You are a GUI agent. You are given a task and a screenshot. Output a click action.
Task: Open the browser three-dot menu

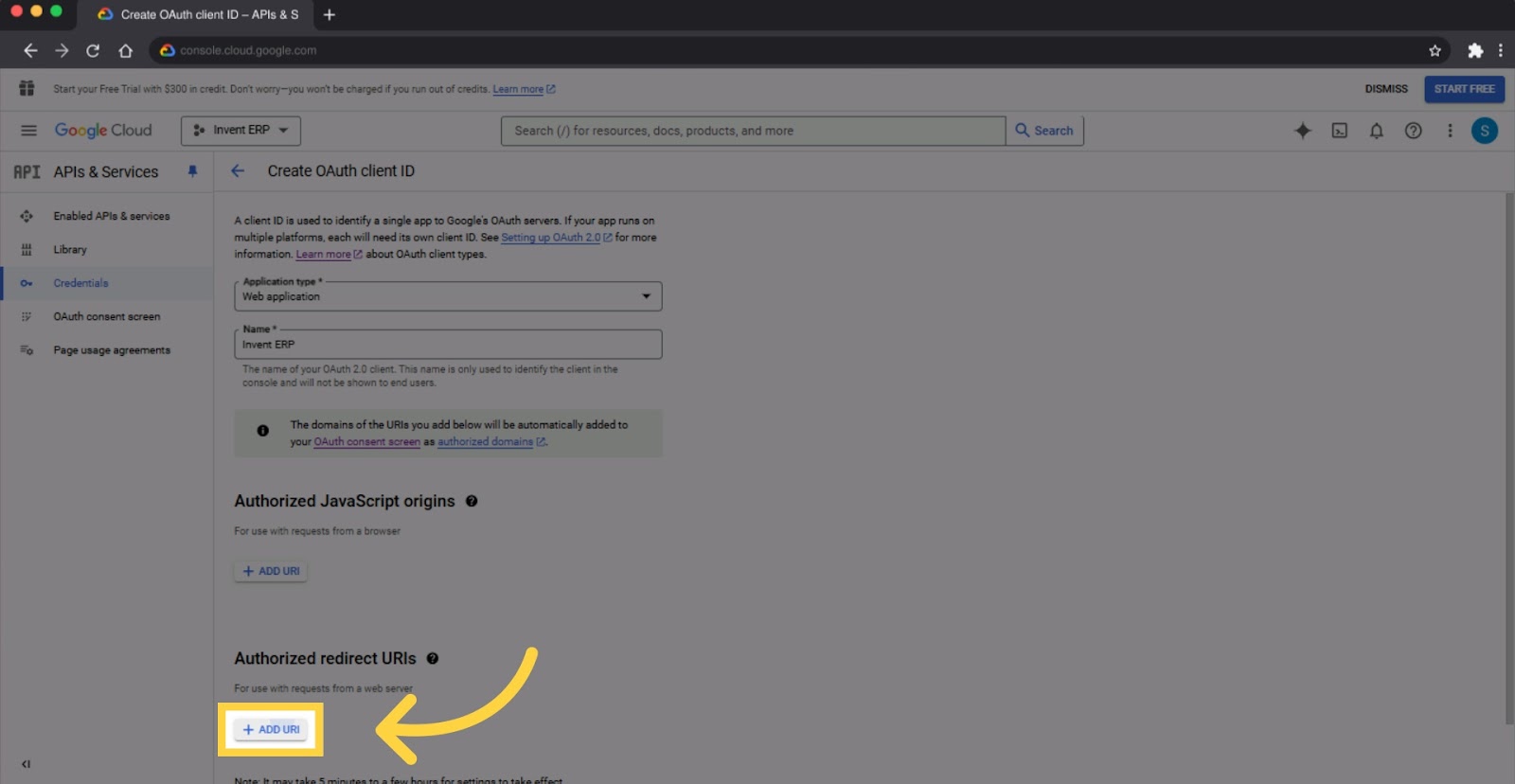[x=1501, y=50]
